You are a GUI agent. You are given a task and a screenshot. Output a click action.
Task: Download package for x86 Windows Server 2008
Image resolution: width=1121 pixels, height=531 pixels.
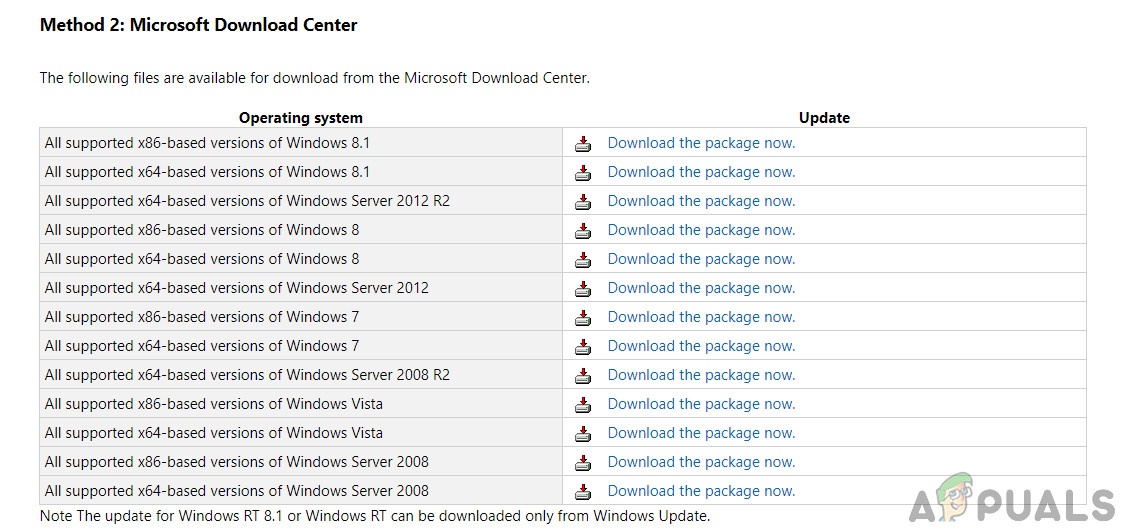pyautogui.click(x=701, y=462)
